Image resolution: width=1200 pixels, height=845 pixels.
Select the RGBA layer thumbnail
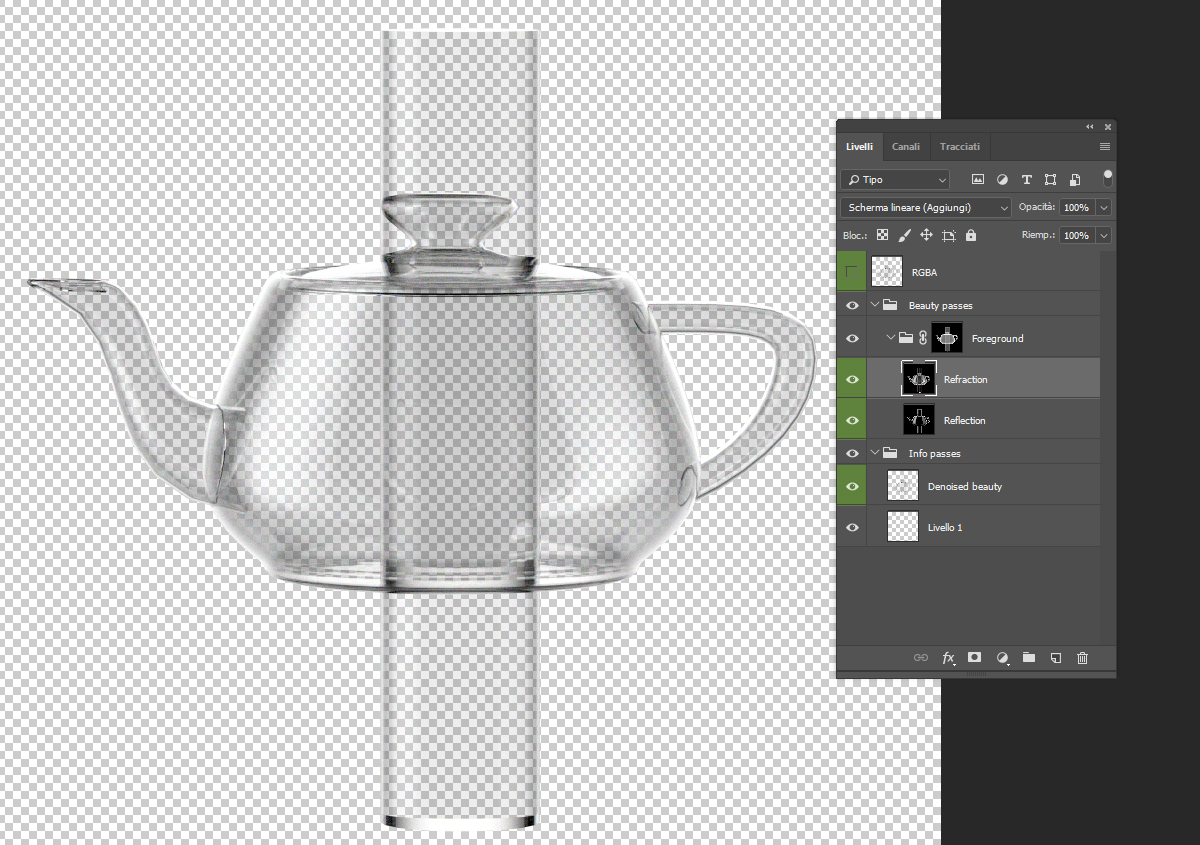pos(886,272)
